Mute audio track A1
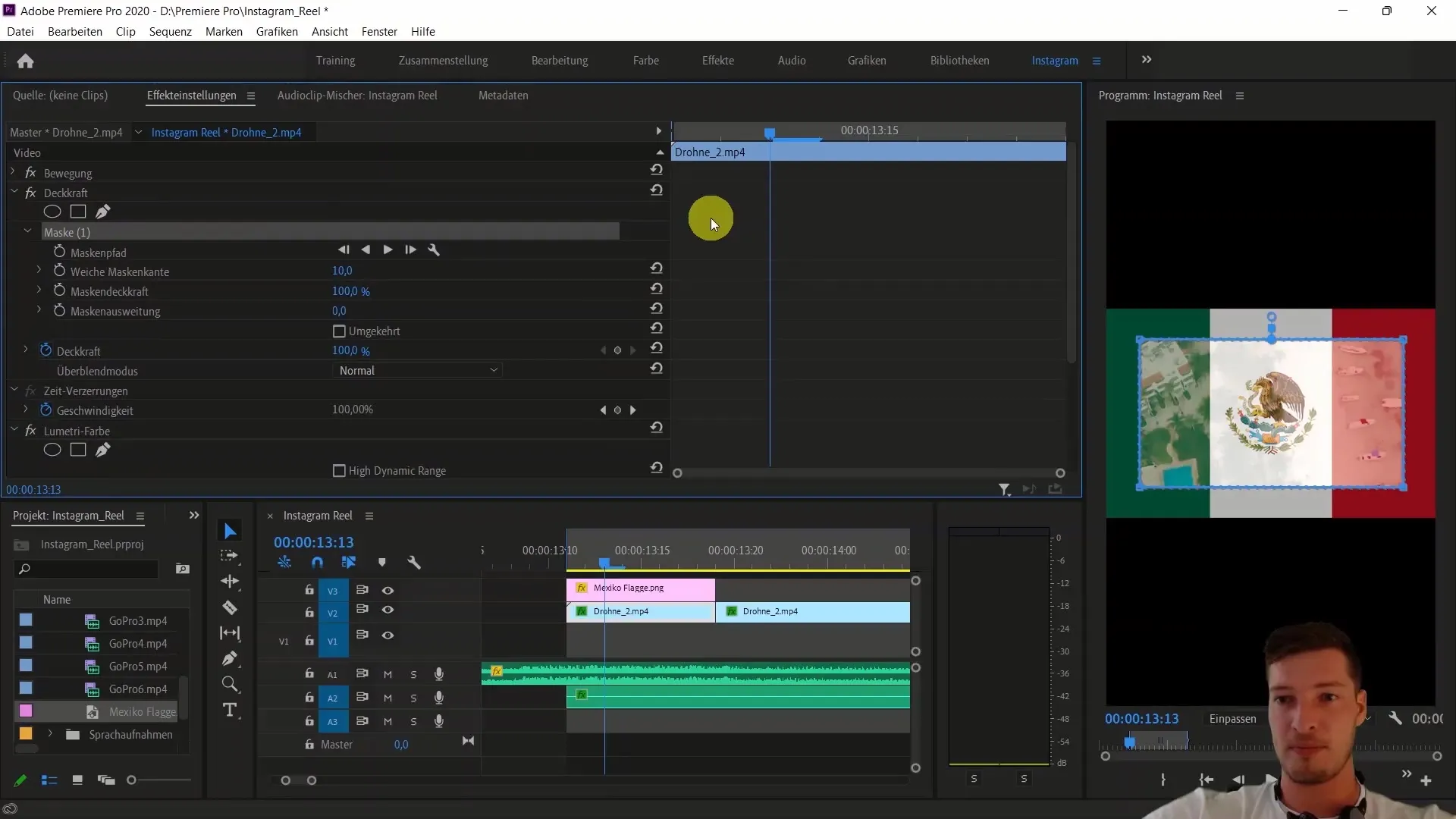 (388, 675)
